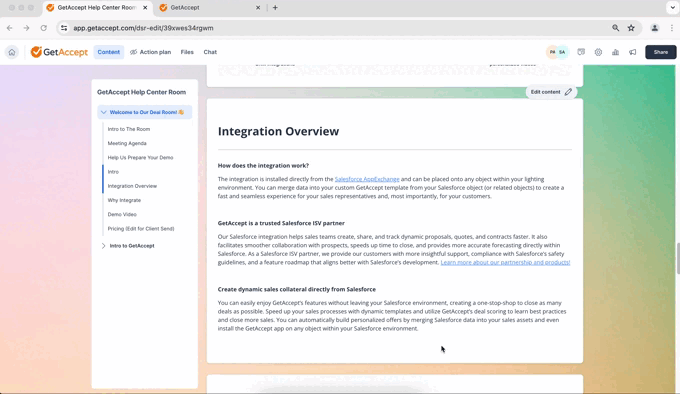
Task: Click 'How does the integration work?' heading
Action: point(263,166)
